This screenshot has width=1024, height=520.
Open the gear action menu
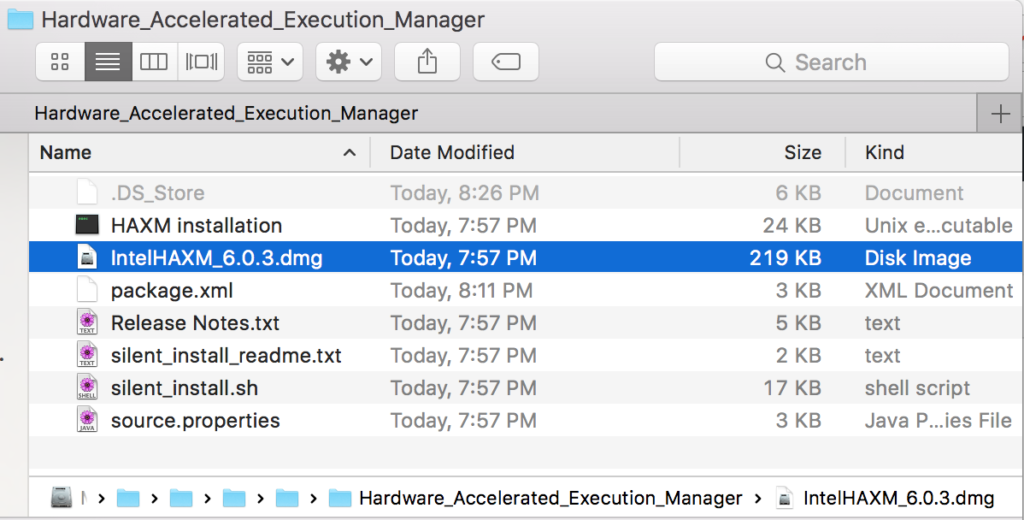click(x=349, y=62)
